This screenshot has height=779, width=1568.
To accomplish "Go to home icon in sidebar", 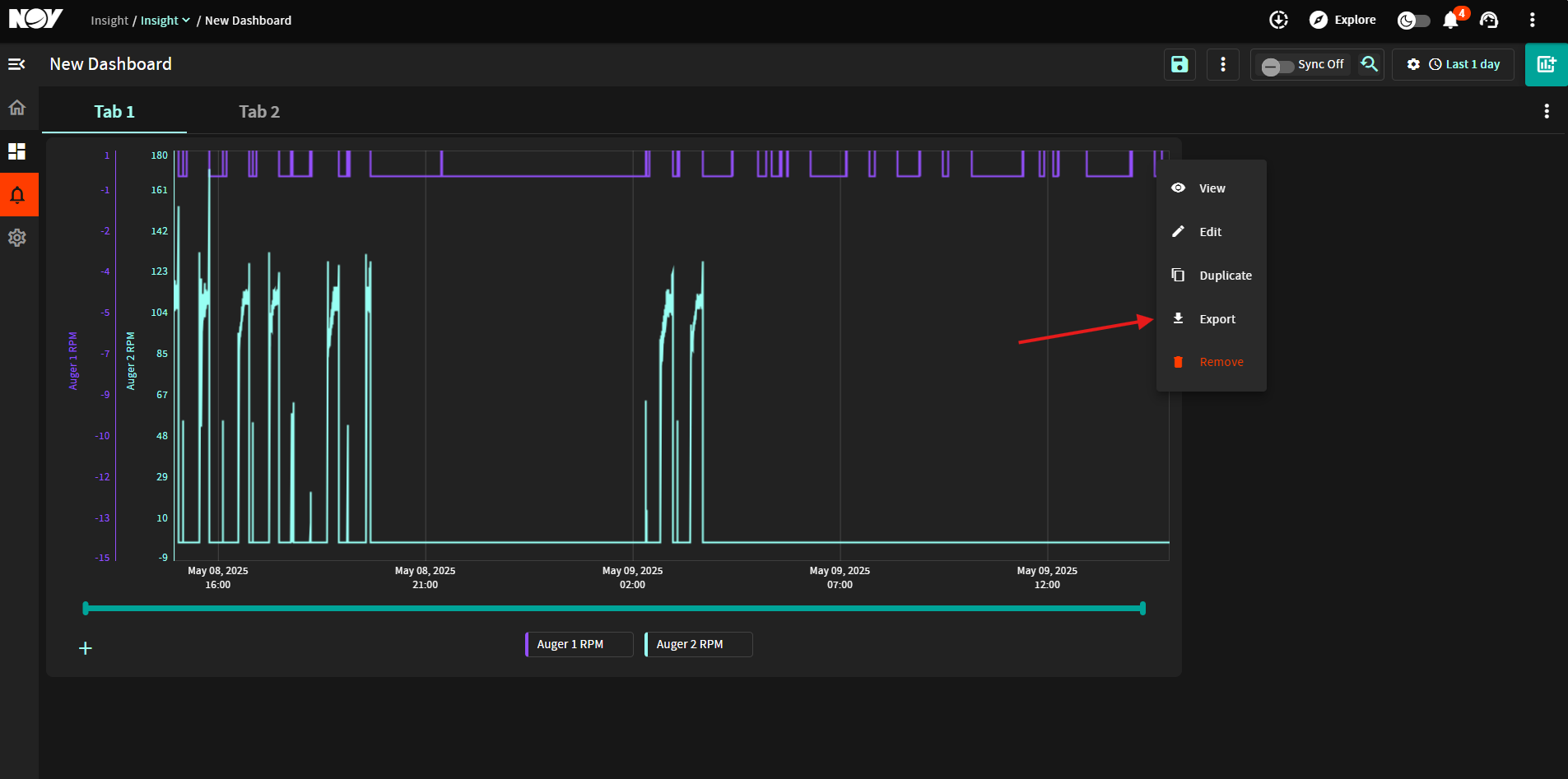I will click(x=17, y=108).
